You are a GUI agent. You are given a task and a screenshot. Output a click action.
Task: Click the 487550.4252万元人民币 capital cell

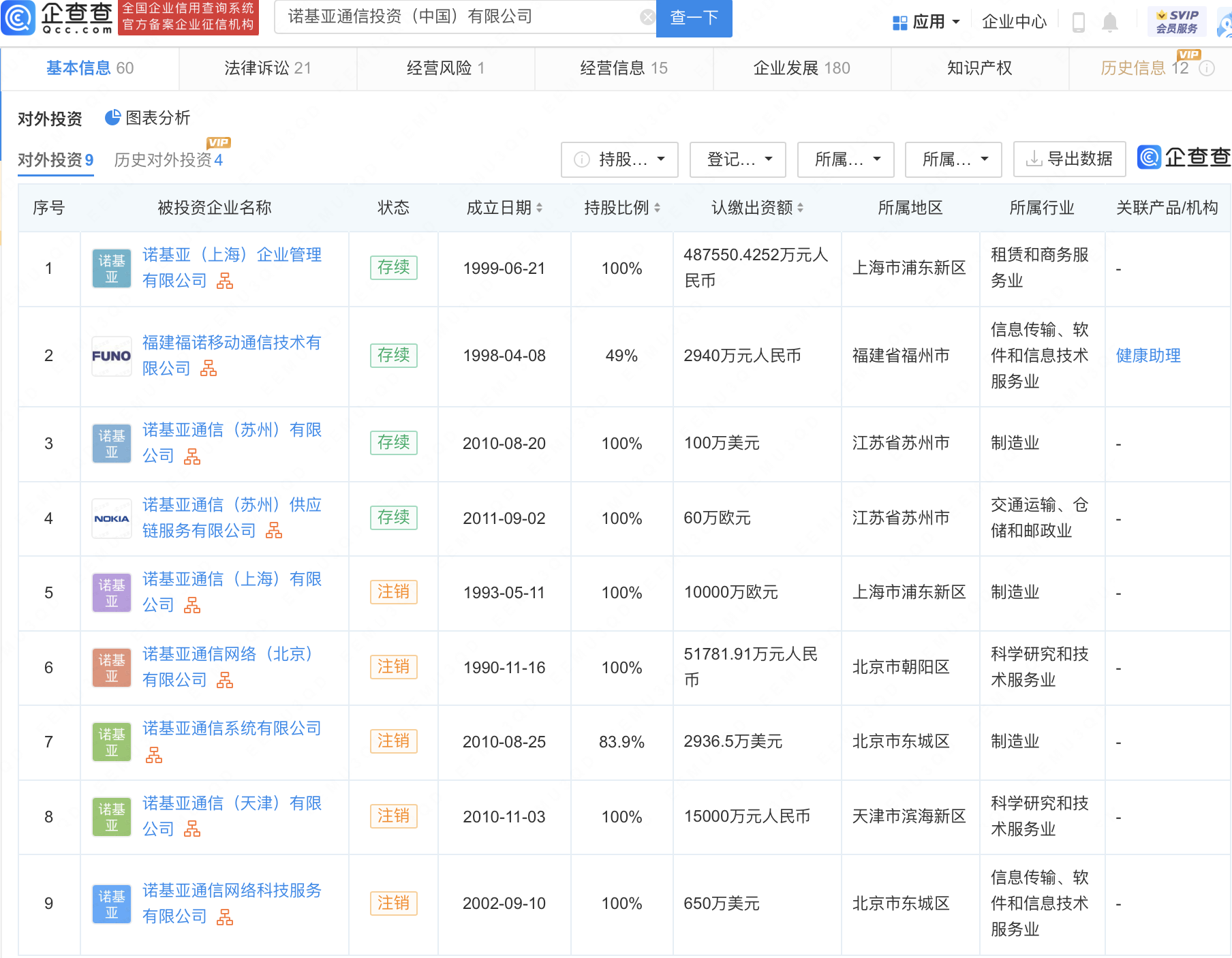coord(757,268)
